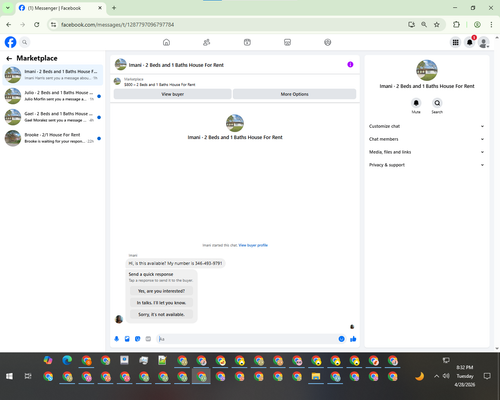Open the Windows notification center icon
Screen dimensions: 500x400
pos(487,376)
